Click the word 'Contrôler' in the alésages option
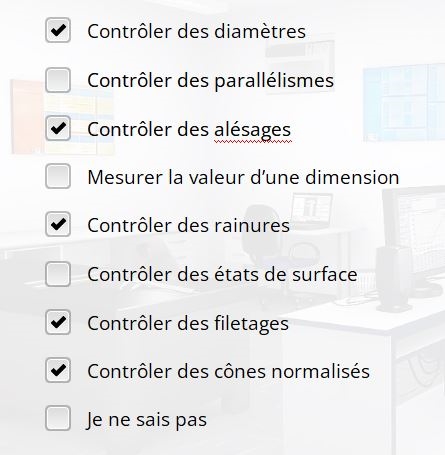Image resolution: width=445 pixels, height=455 pixels. click(x=130, y=129)
